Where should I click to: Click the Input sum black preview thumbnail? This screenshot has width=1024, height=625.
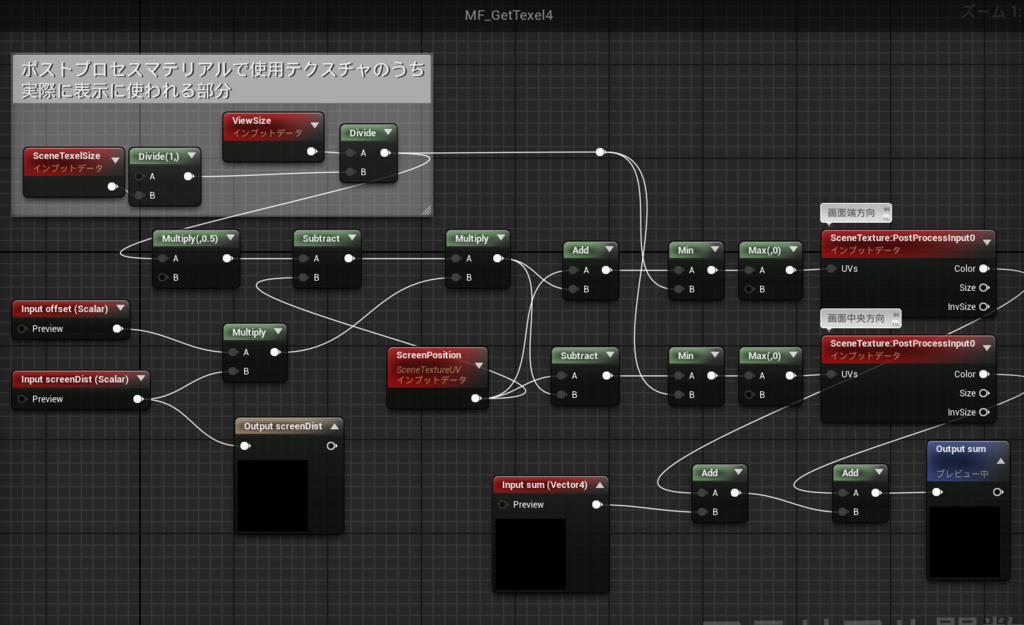point(530,554)
